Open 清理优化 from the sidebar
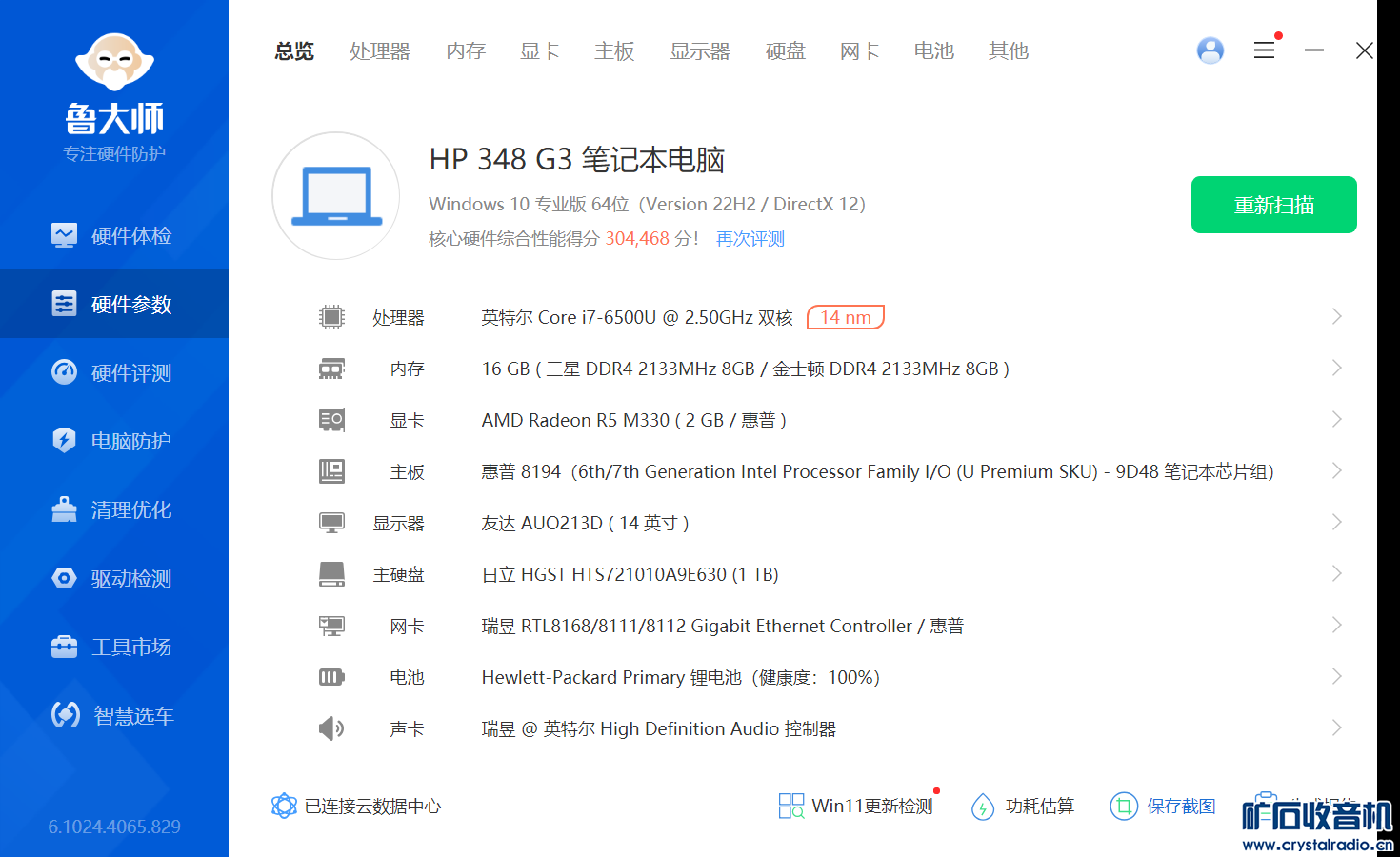1400x857 pixels. 114,509
